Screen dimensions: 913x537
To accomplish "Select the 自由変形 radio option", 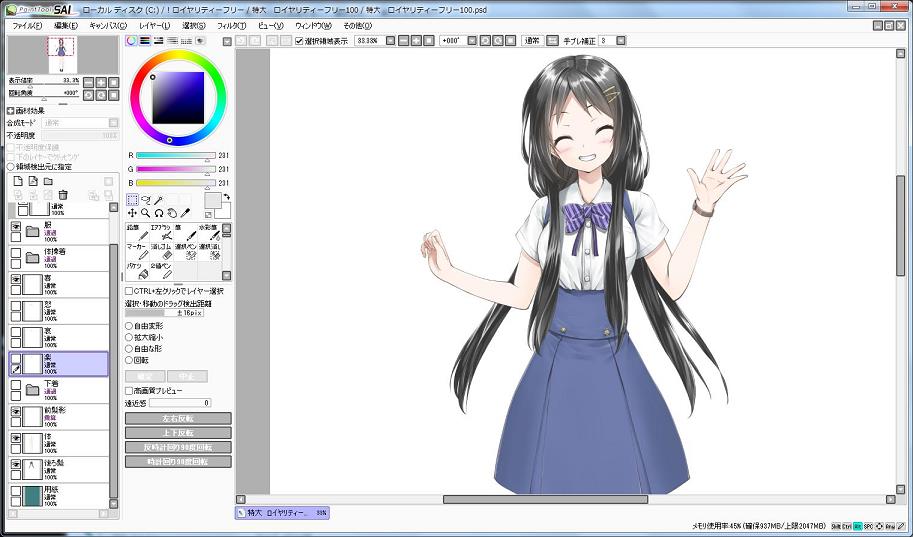I will (x=129, y=326).
